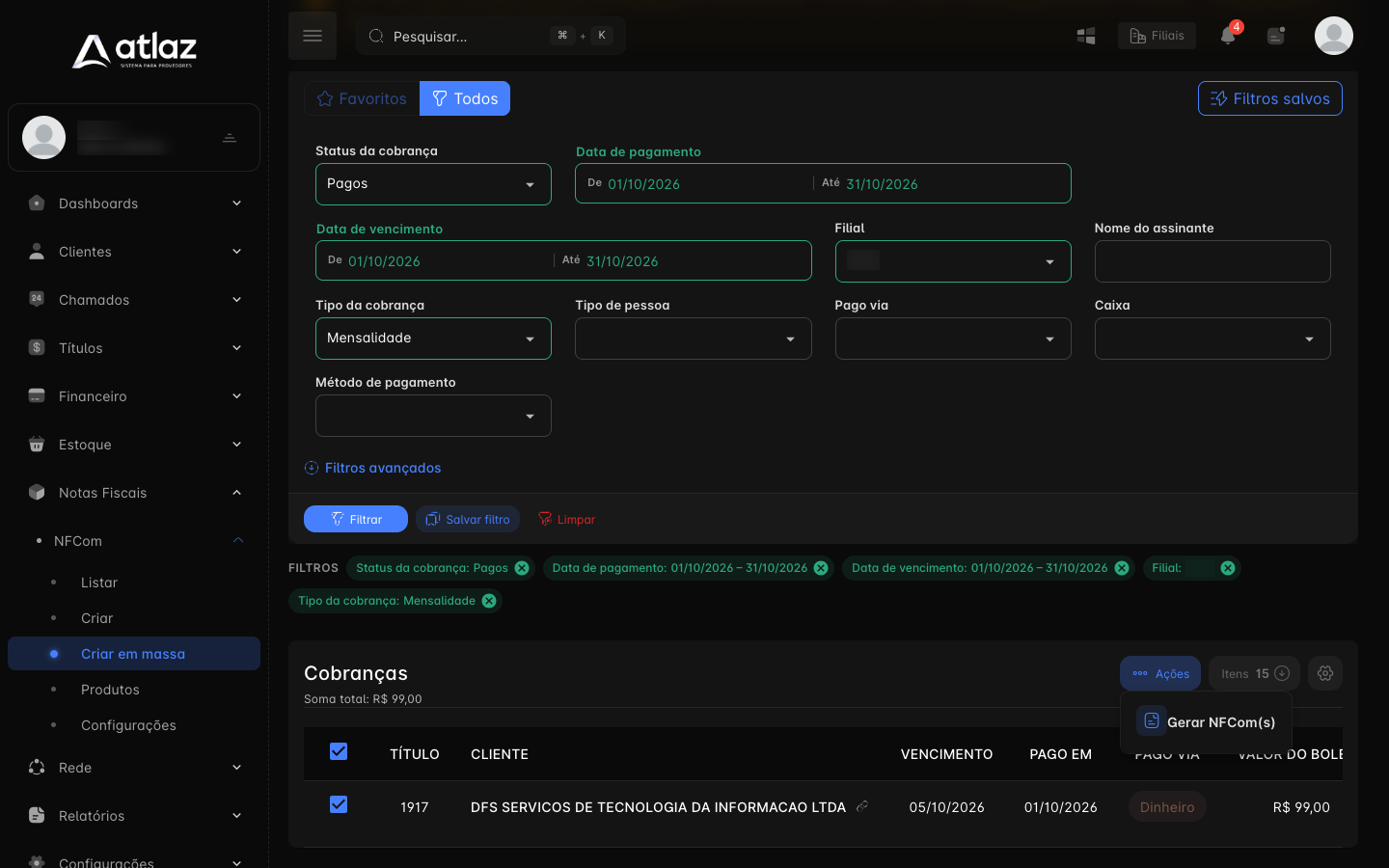Focus the Pesquisar search field
1389x868 pixels.
491,36
